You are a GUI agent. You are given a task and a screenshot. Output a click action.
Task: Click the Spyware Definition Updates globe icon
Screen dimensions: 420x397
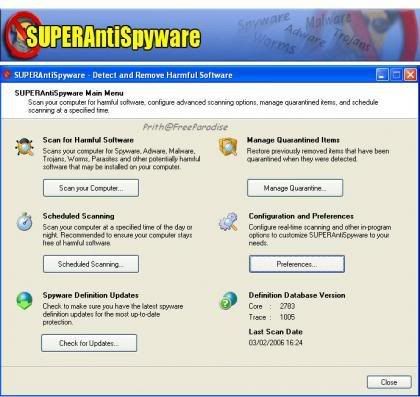(x=25, y=301)
